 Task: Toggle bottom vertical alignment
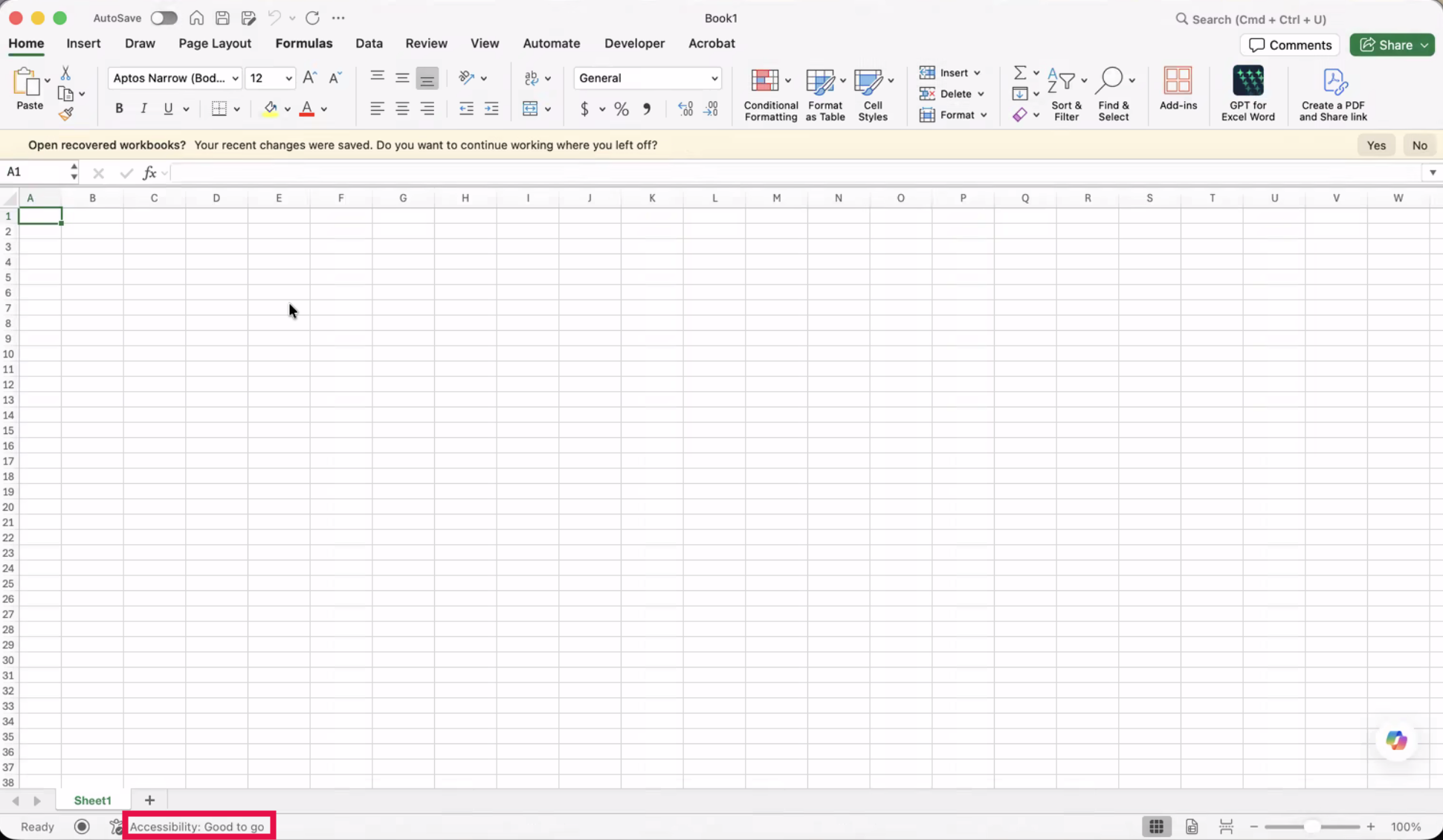(427, 78)
